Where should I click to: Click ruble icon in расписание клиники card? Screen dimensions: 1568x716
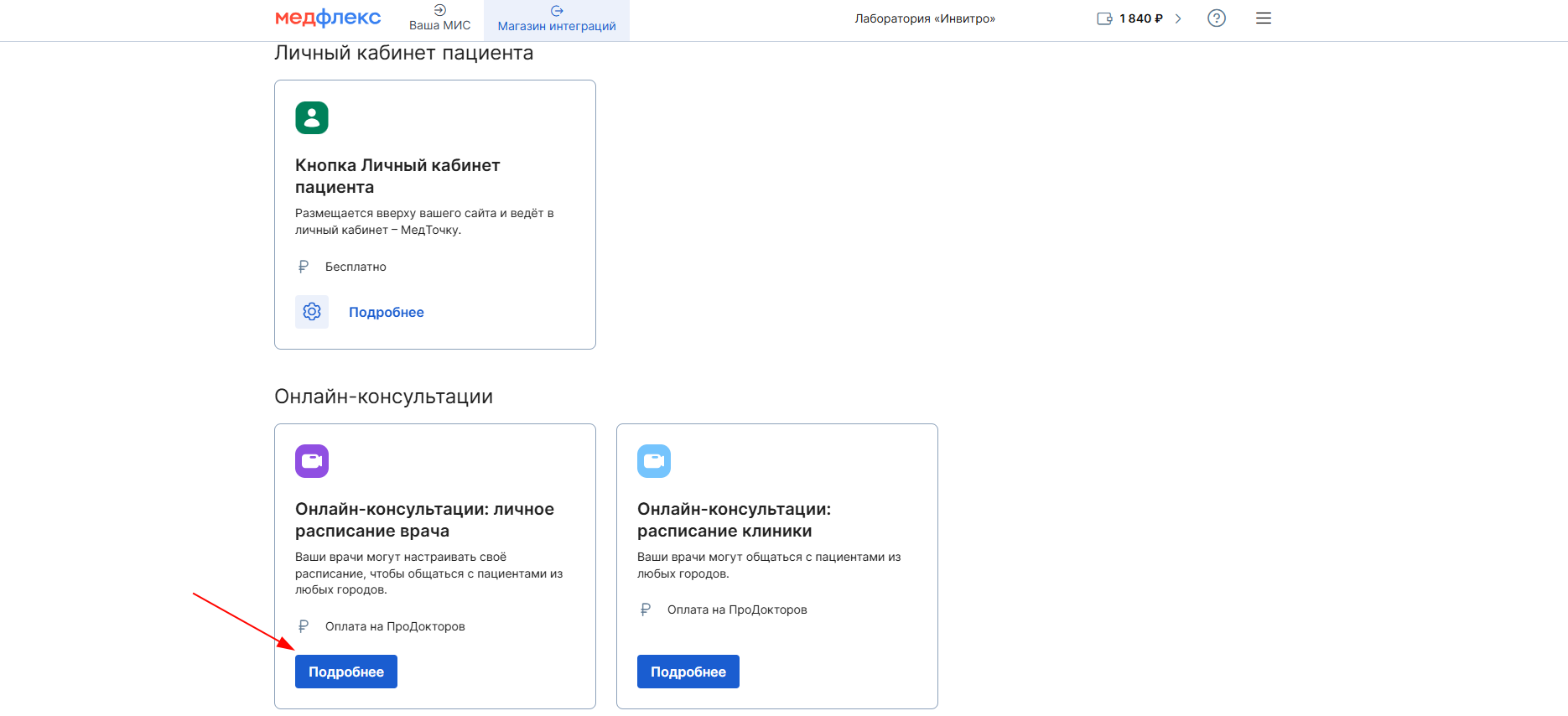coord(646,610)
